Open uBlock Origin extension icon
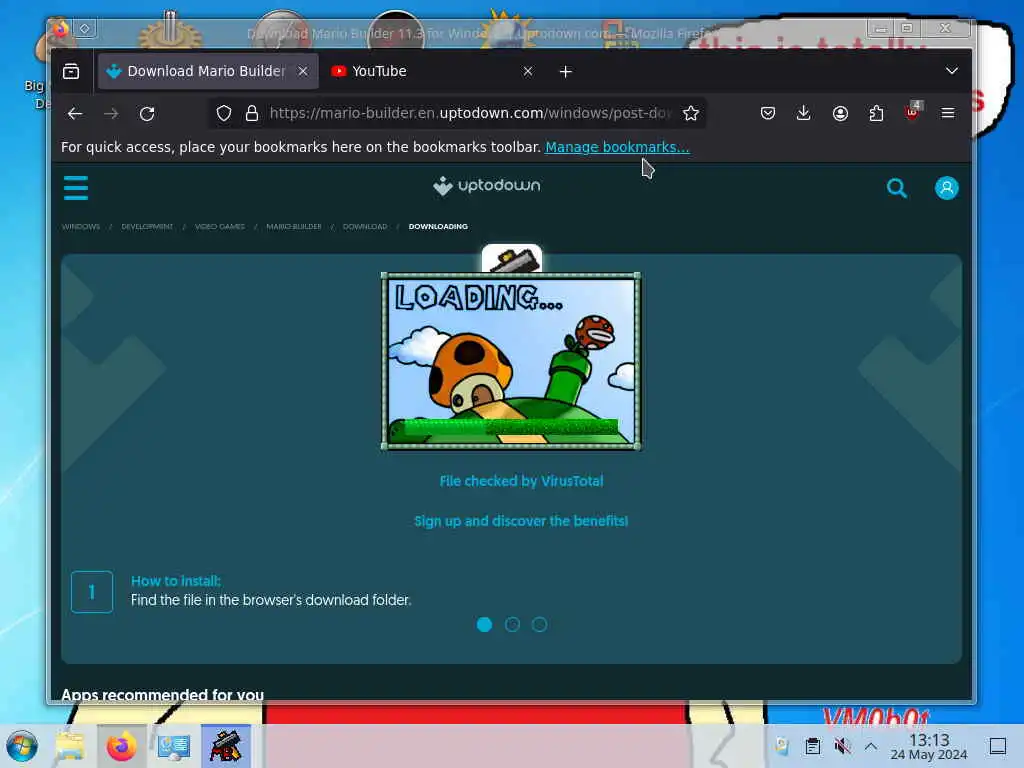The width and height of the screenshot is (1024, 768). pyautogui.click(x=913, y=112)
